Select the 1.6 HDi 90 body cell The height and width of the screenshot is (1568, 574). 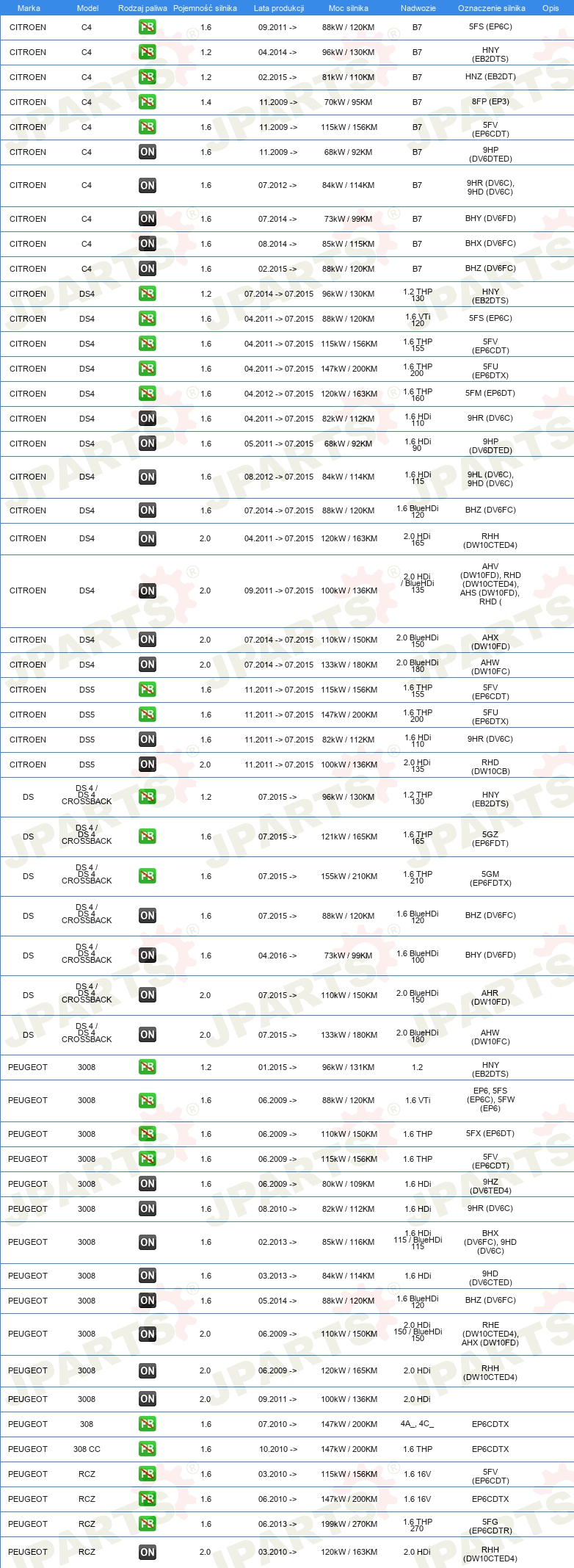coord(418,444)
